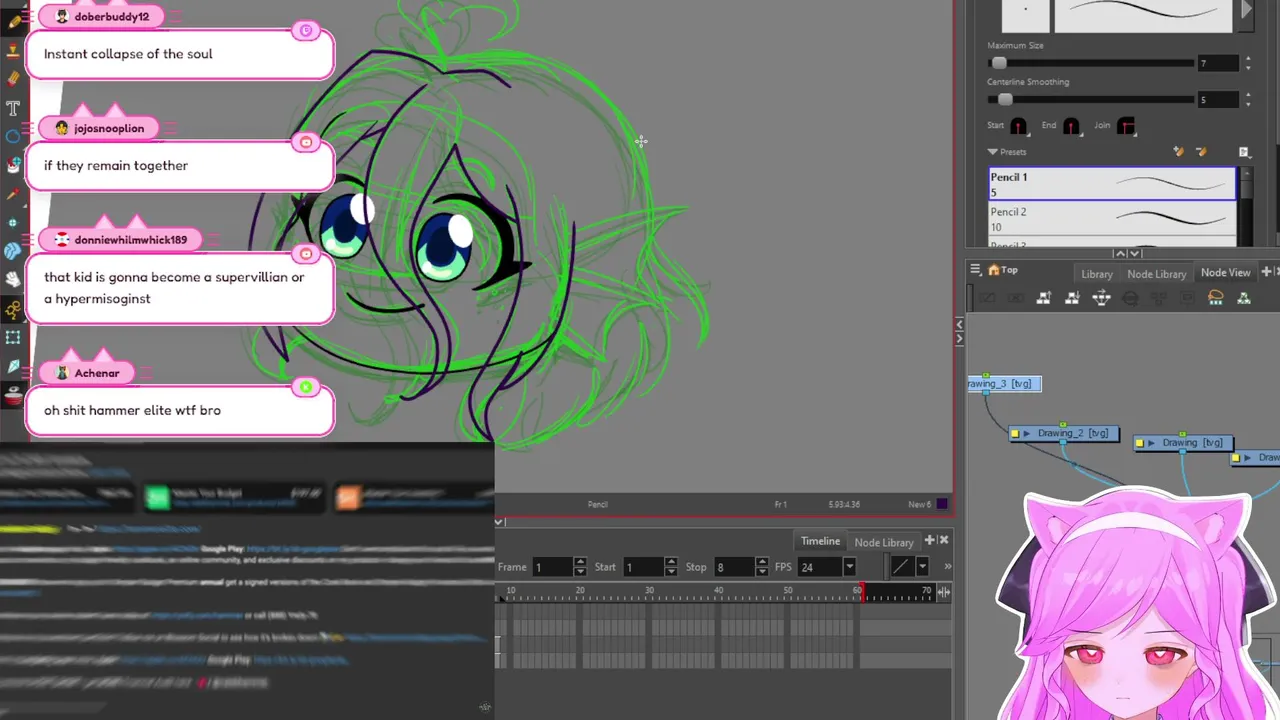Viewport: 1280px width, 720px height.
Task: Open the Node View panel menu icon
Action: click(x=975, y=270)
